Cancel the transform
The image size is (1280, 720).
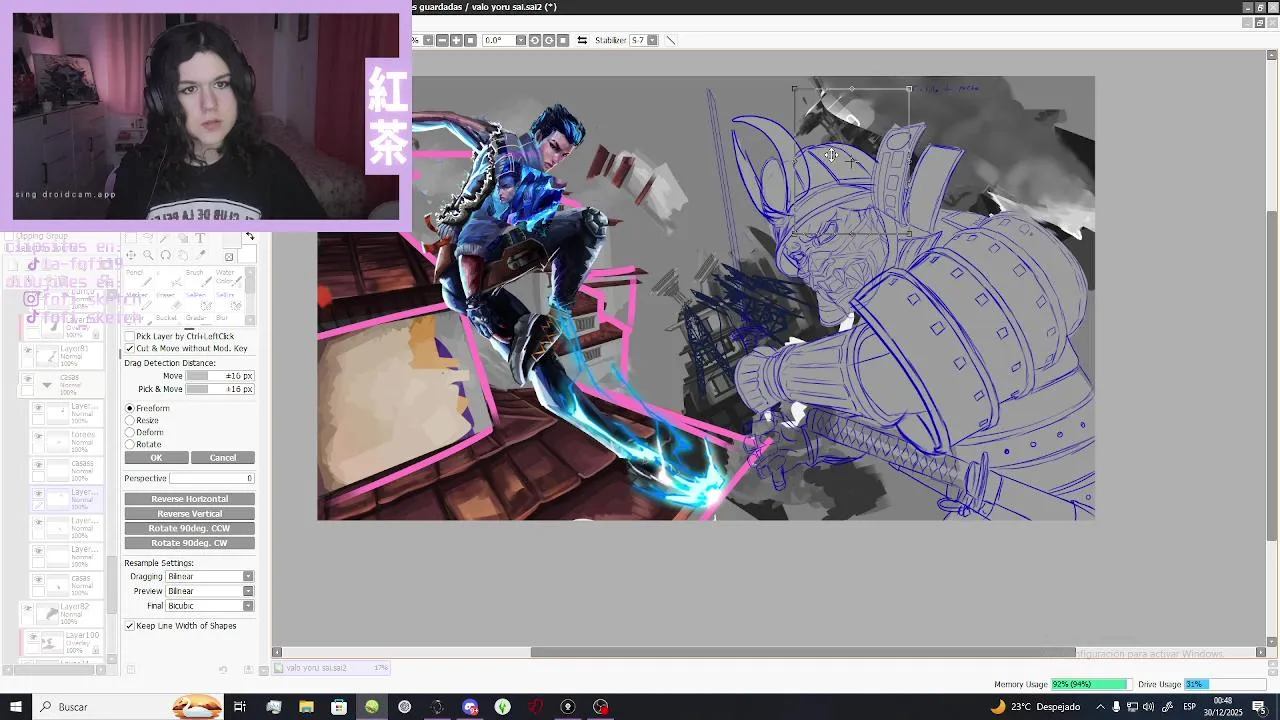tap(223, 458)
